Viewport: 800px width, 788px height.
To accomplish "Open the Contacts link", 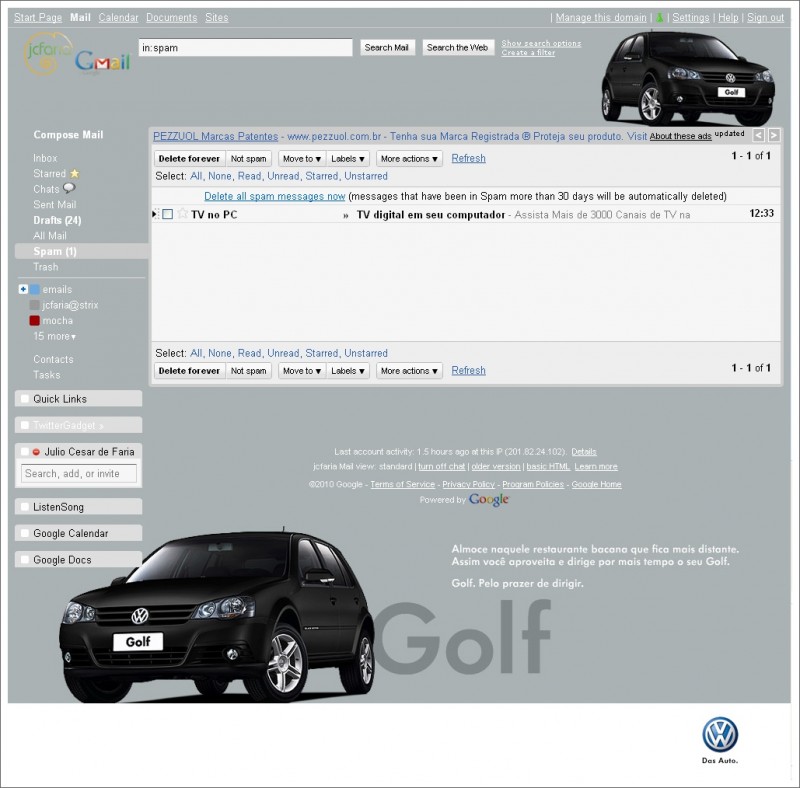I will pyautogui.click(x=54, y=359).
